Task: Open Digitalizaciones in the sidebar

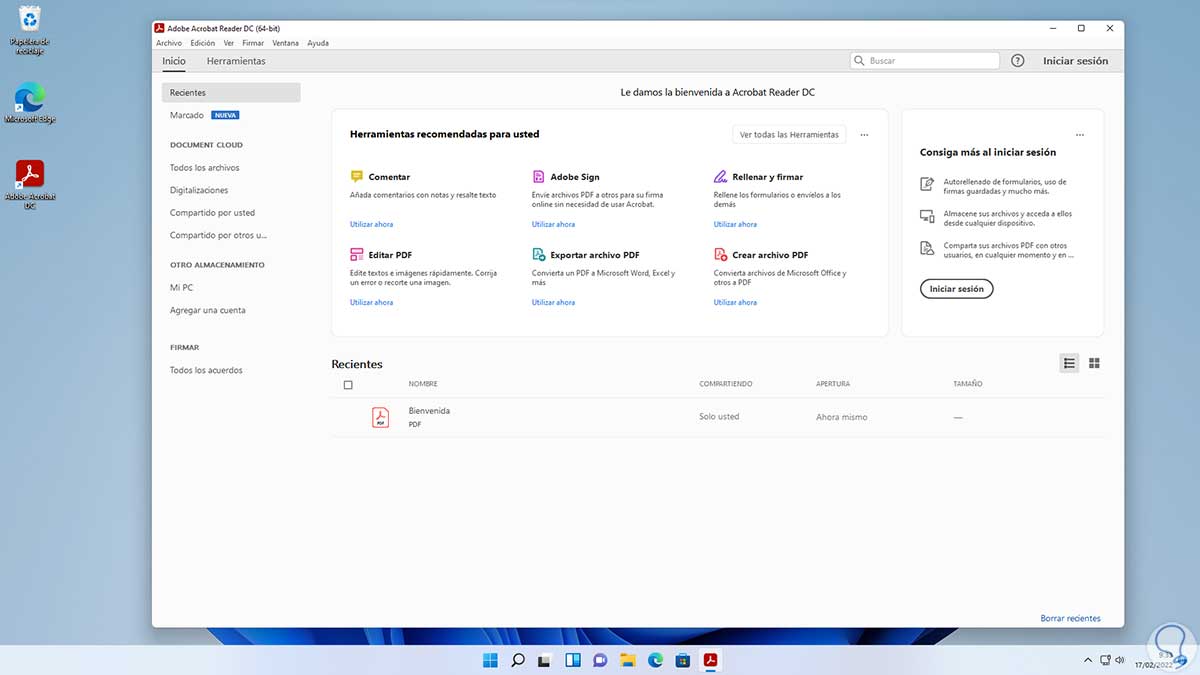Action: 199,190
